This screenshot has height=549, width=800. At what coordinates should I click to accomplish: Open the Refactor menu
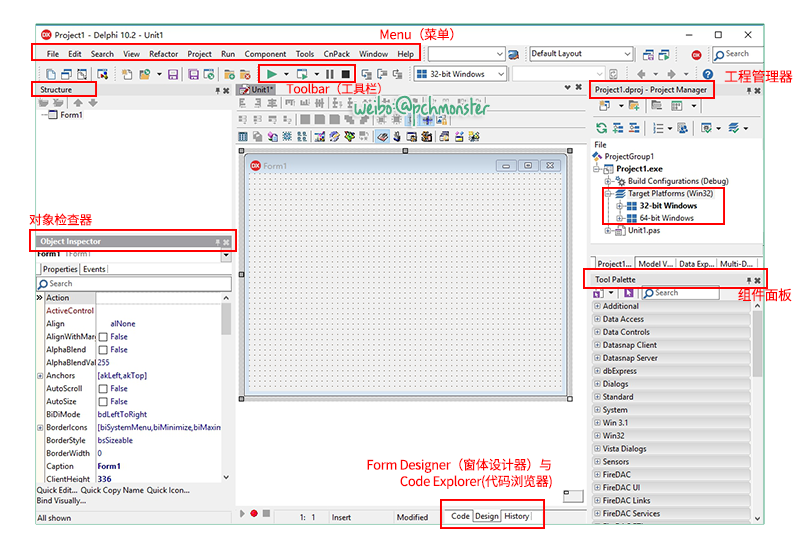tap(163, 54)
